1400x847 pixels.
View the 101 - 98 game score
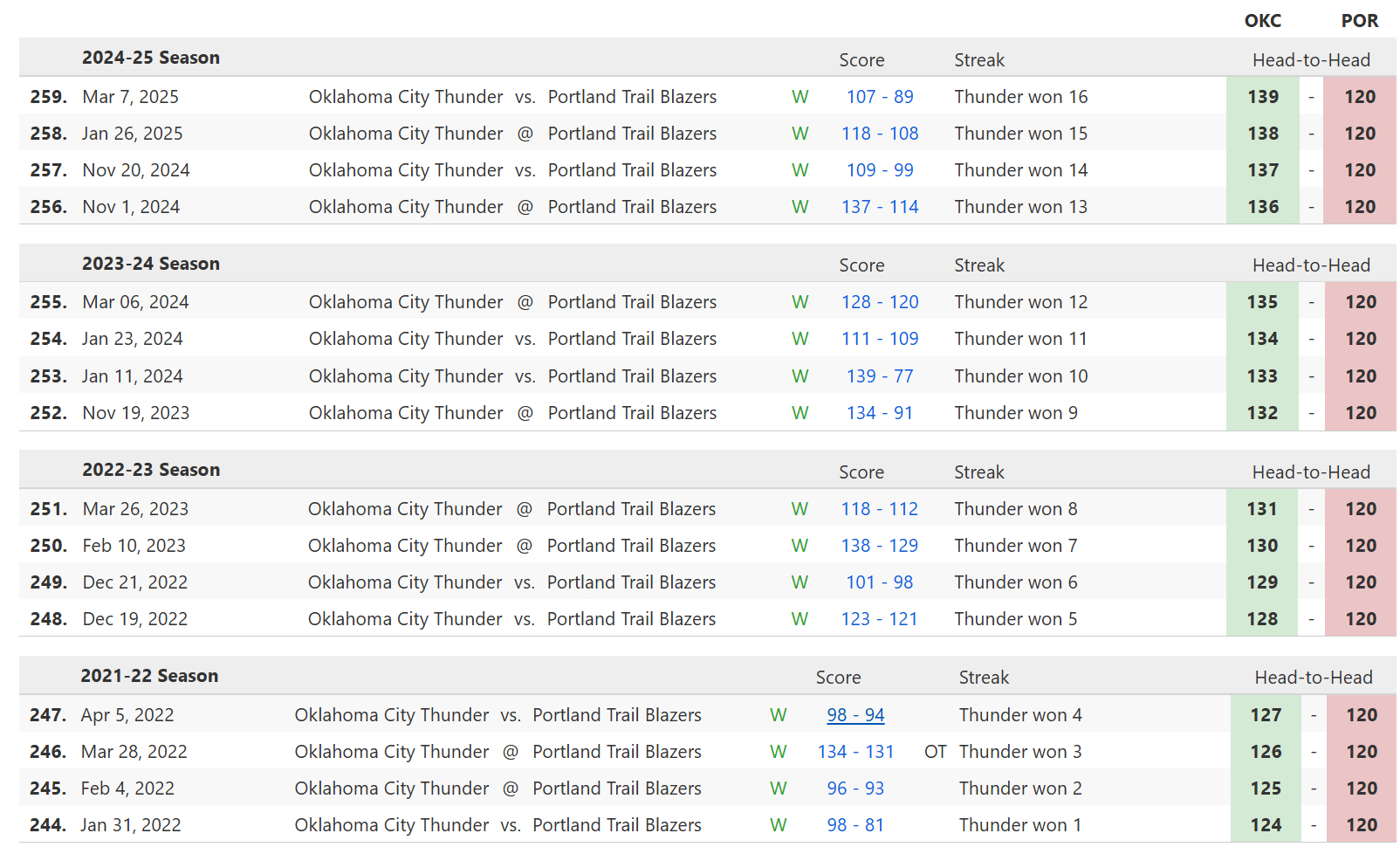880,582
